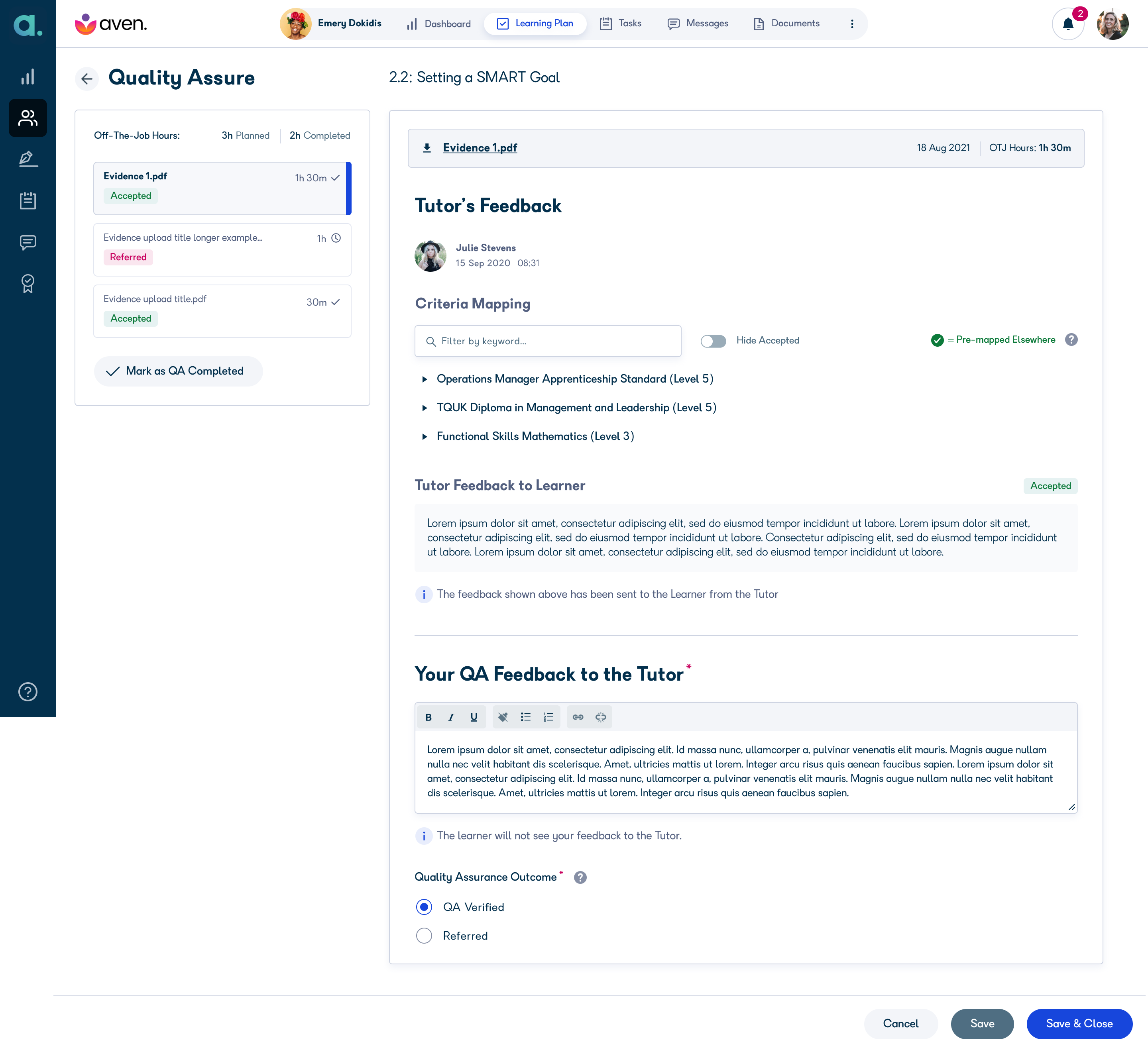Click the 'OTJ Hours: 1h 30m' text
The image size is (1148, 1052).
pos(1030,148)
